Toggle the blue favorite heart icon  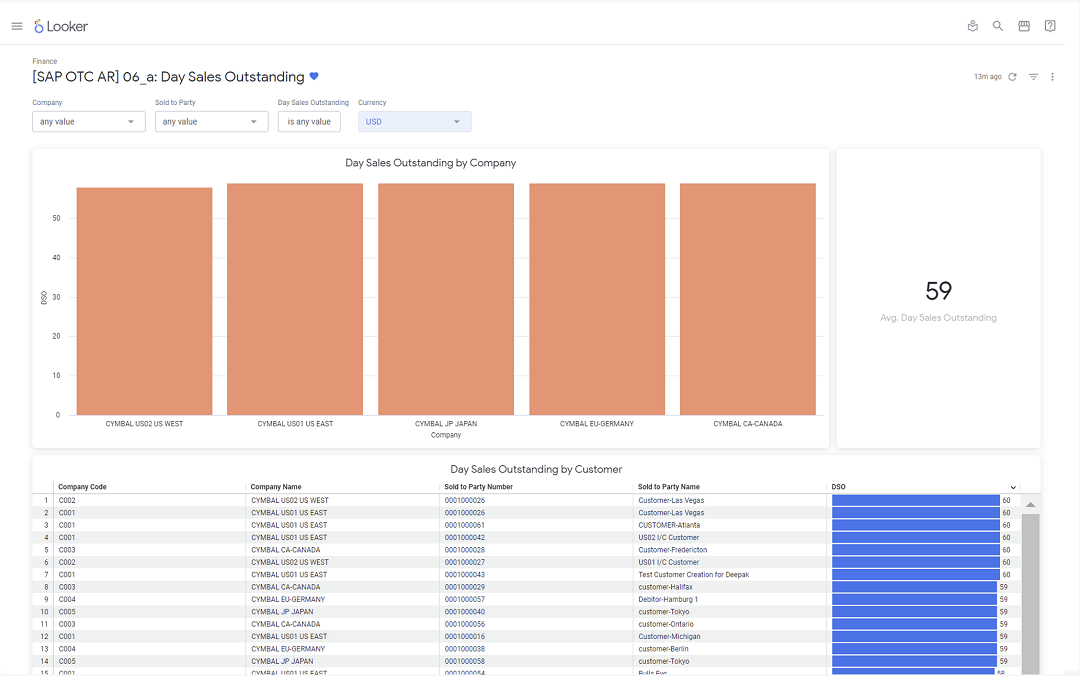click(x=314, y=76)
